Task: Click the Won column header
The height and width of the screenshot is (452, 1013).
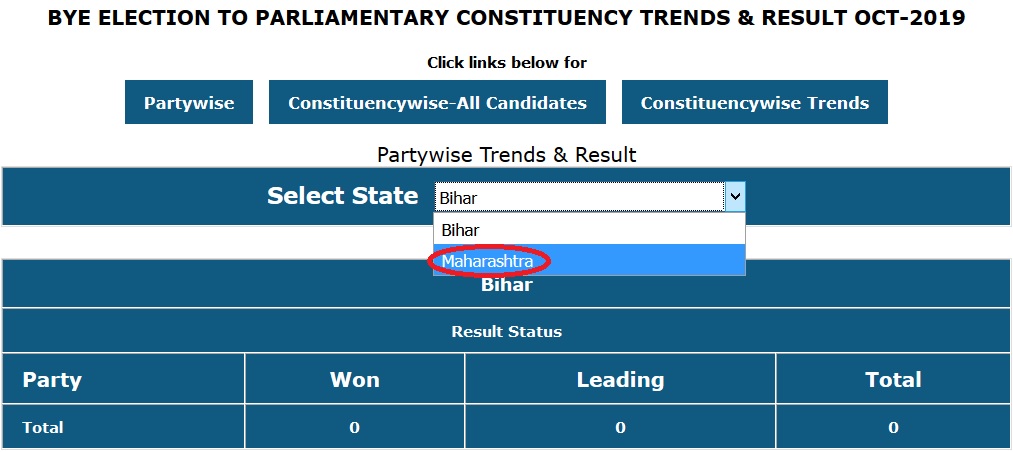Action: 354,380
